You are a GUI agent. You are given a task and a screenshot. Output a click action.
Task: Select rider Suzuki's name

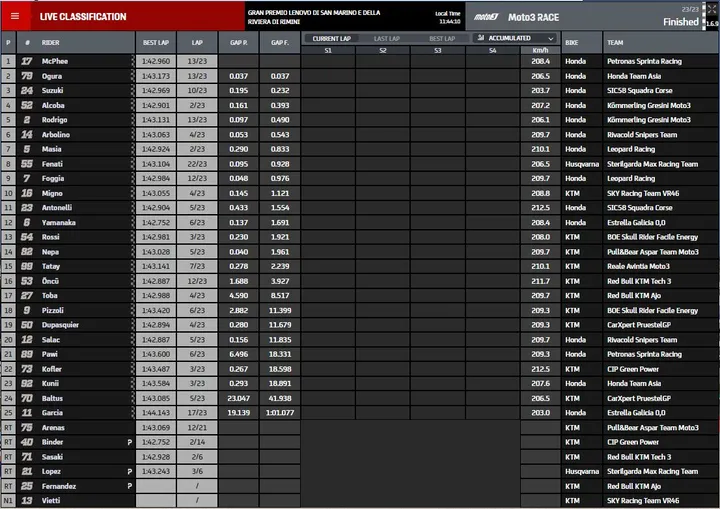[52, 90]
